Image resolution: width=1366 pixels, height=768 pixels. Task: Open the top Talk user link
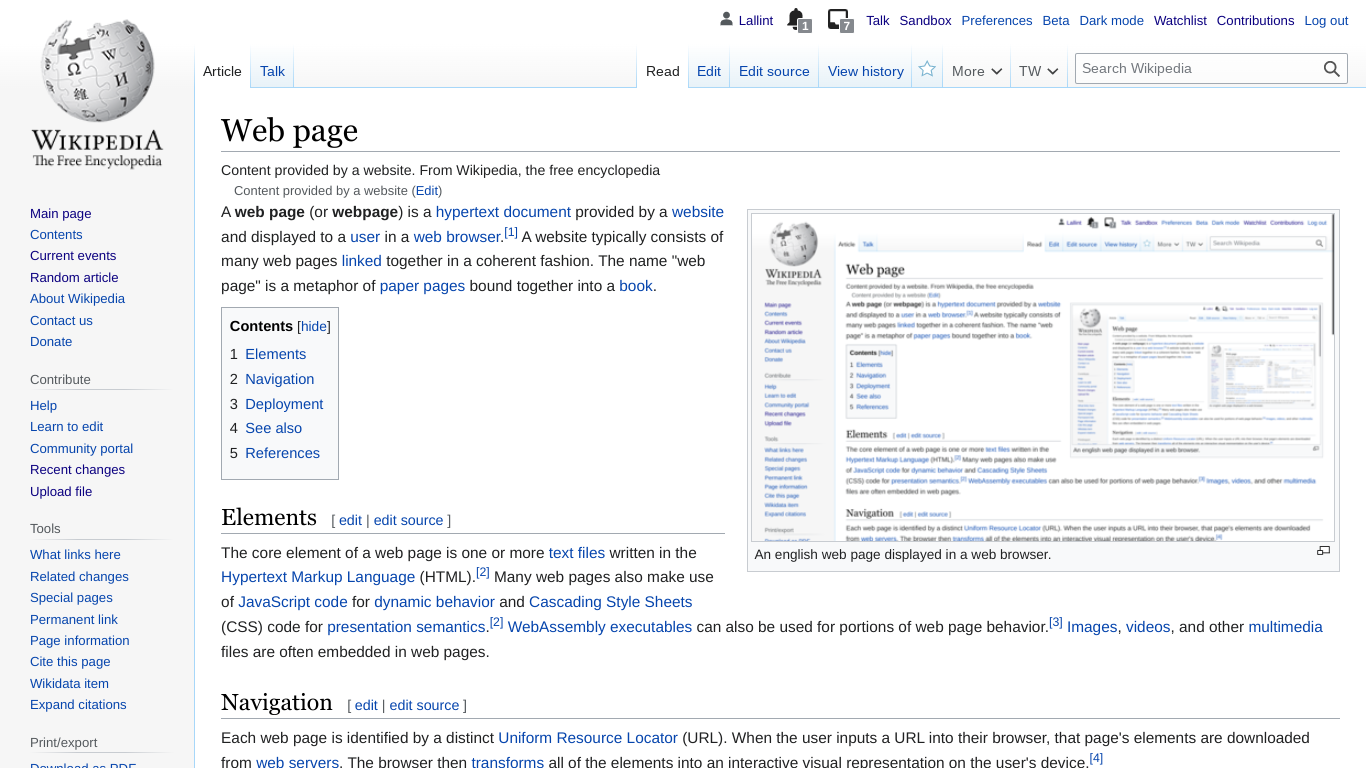878,20
